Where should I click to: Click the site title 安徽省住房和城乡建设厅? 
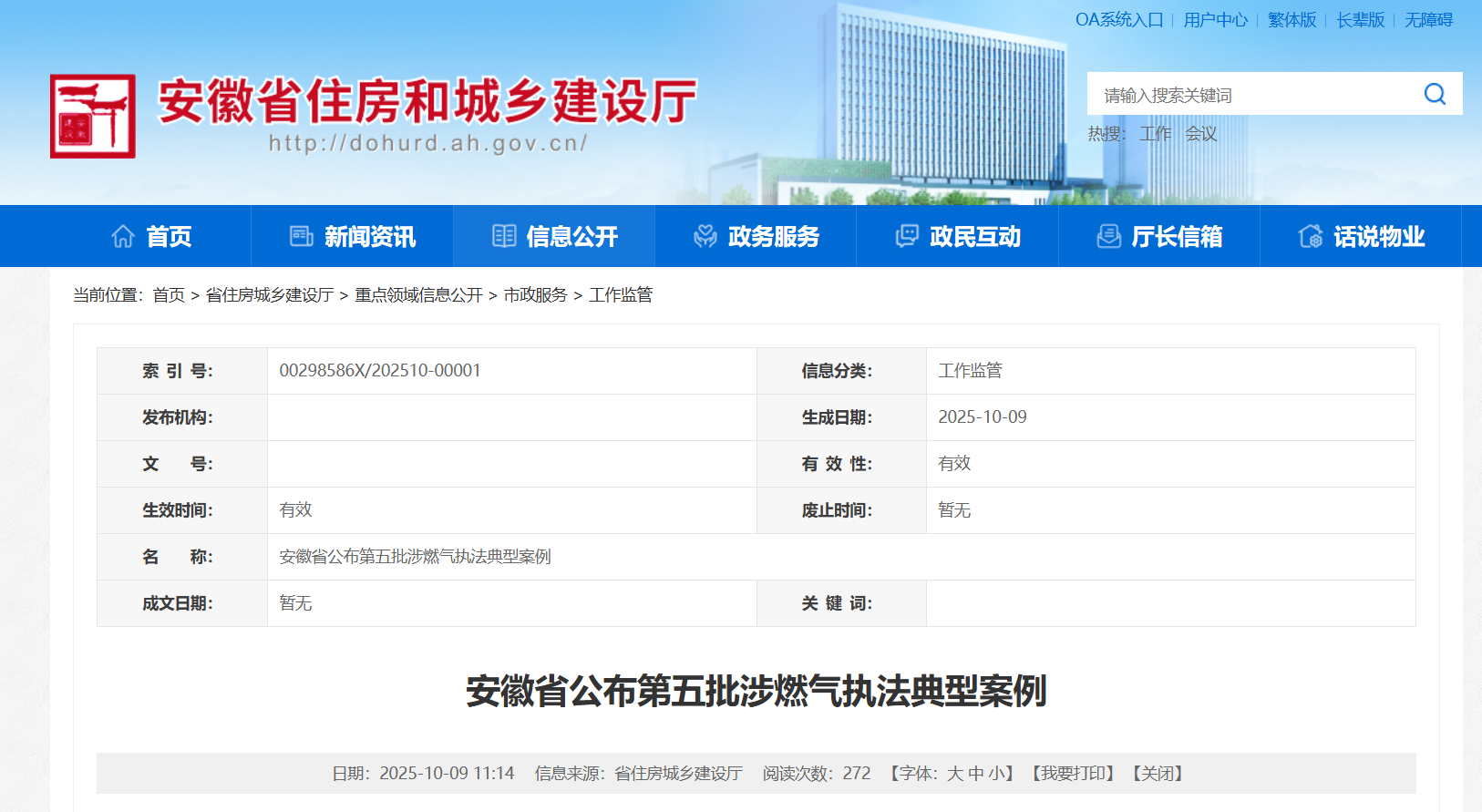427,100
